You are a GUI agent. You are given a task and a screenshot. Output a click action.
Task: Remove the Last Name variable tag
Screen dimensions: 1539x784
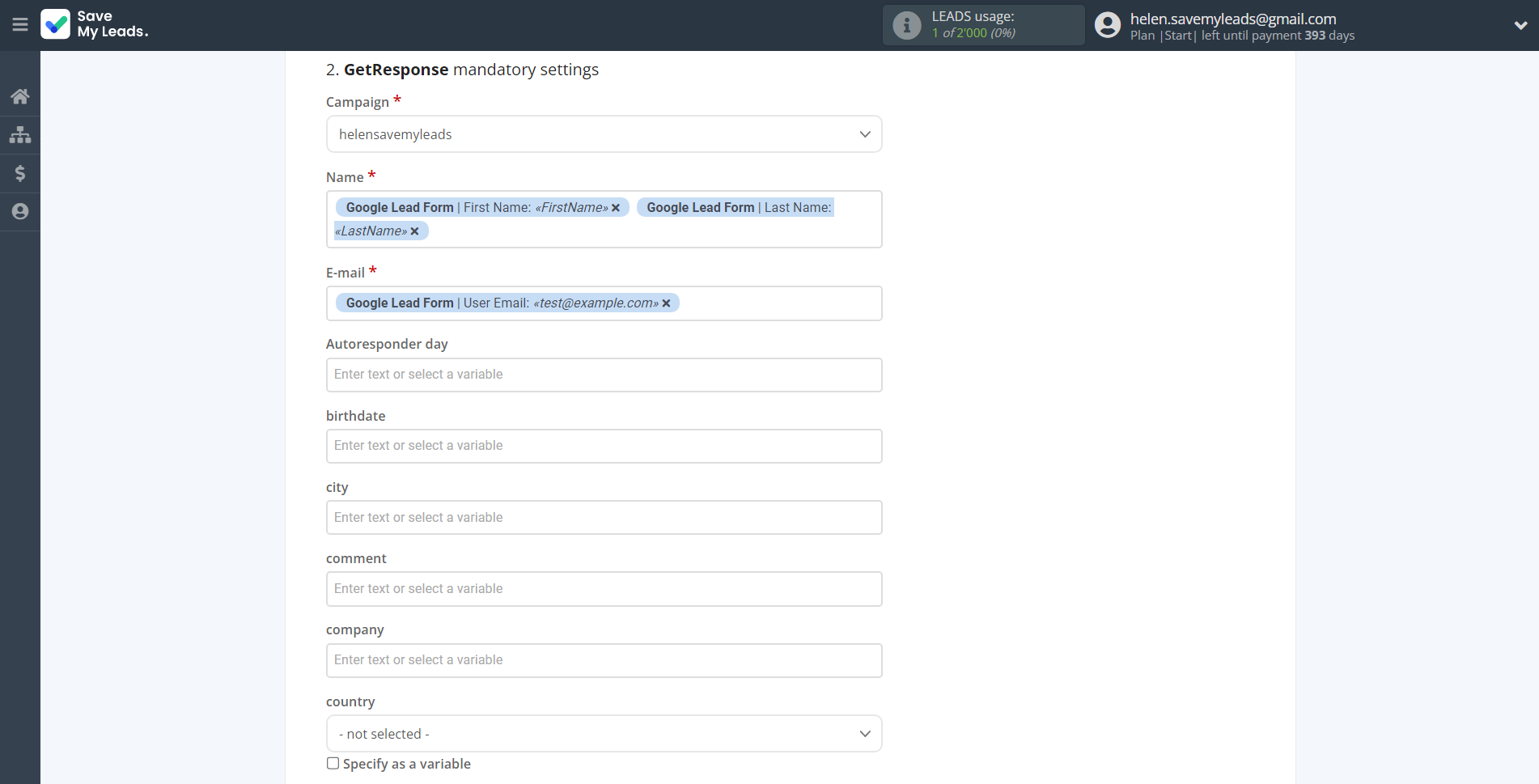[414, 231]
